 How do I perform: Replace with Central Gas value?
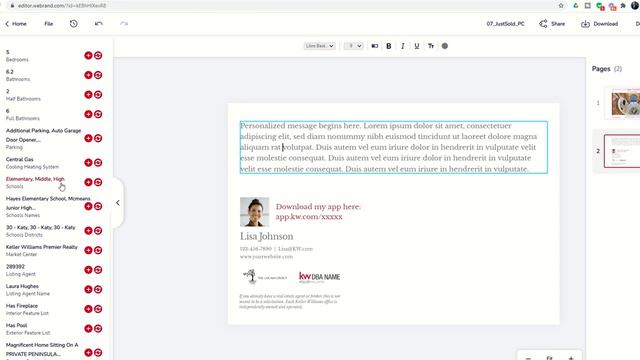[98, 162]
